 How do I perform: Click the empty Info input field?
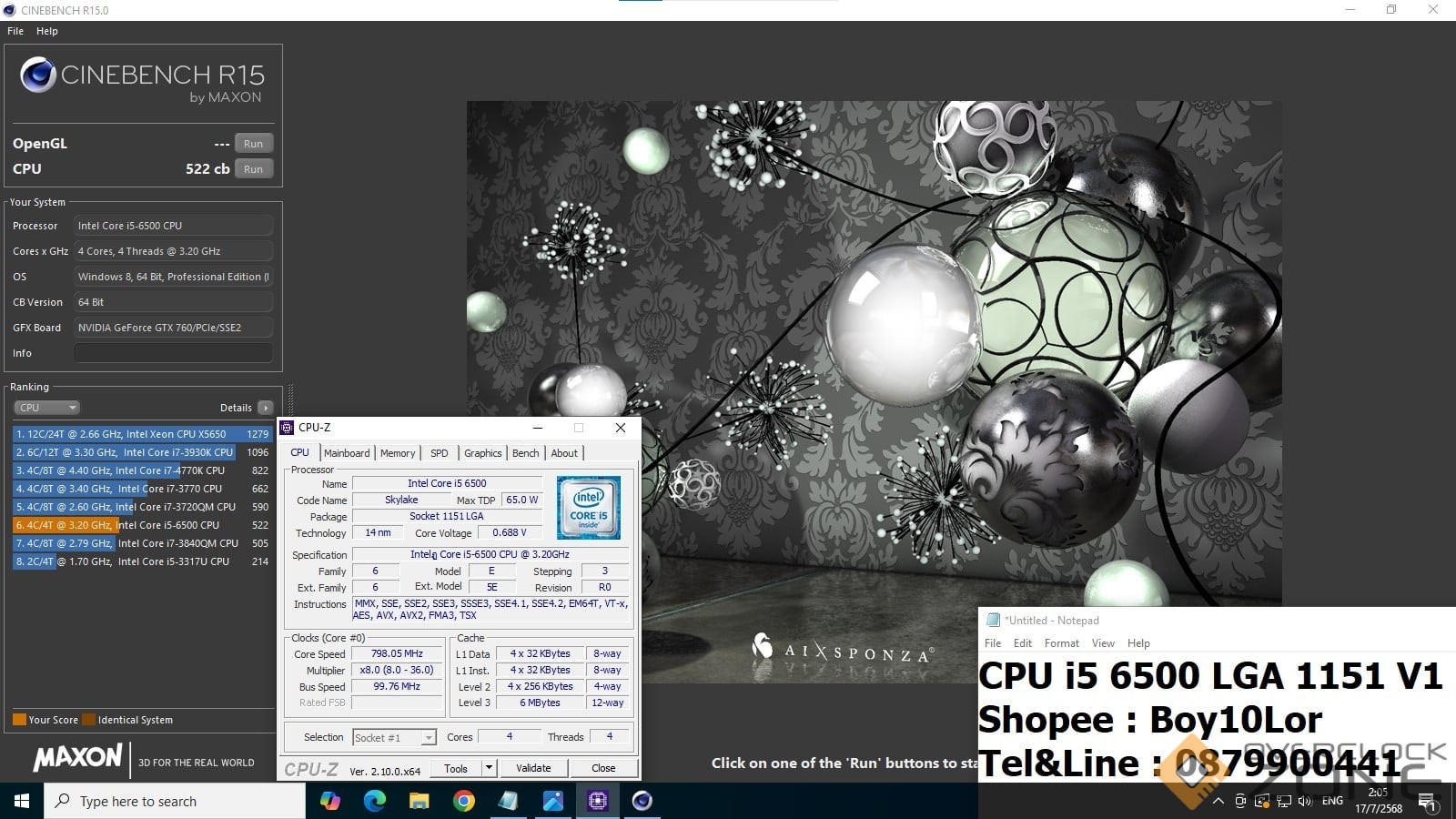click(173, 353)
